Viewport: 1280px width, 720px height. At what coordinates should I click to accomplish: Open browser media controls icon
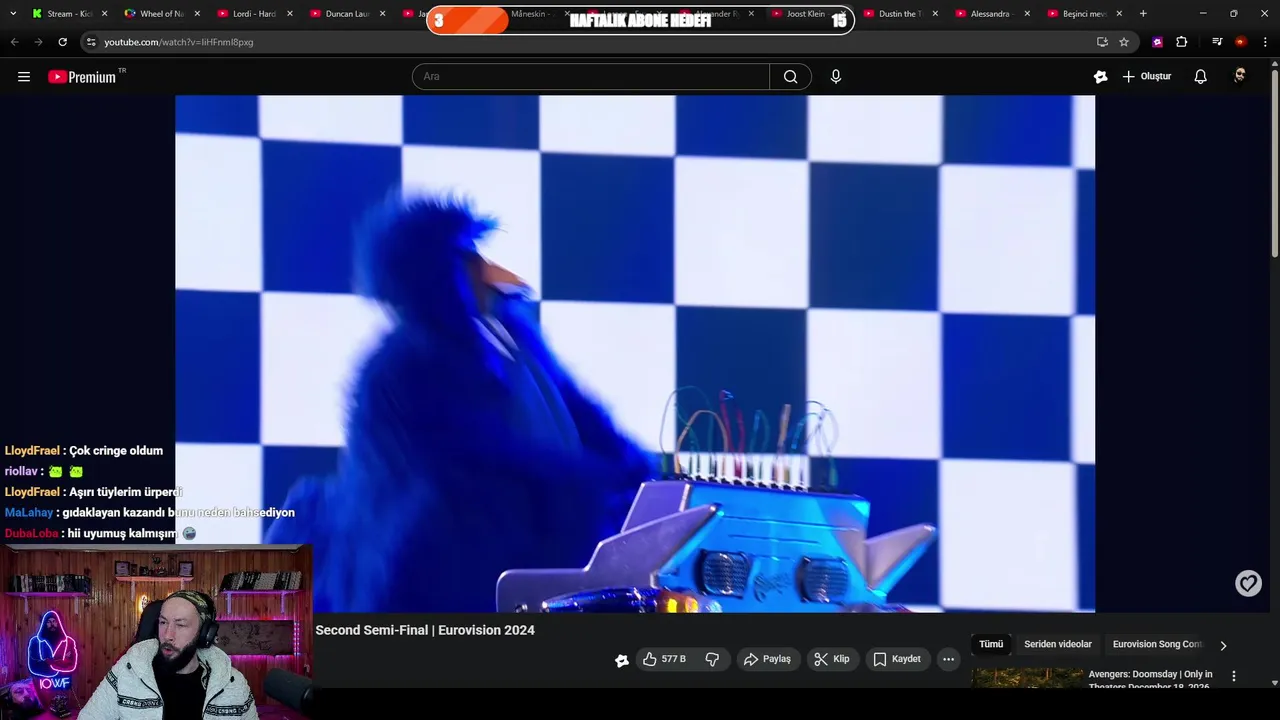click(1217, 42)
